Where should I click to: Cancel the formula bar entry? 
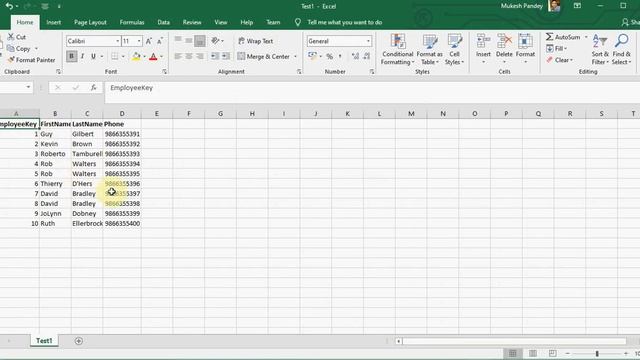(x=58, y=87)
